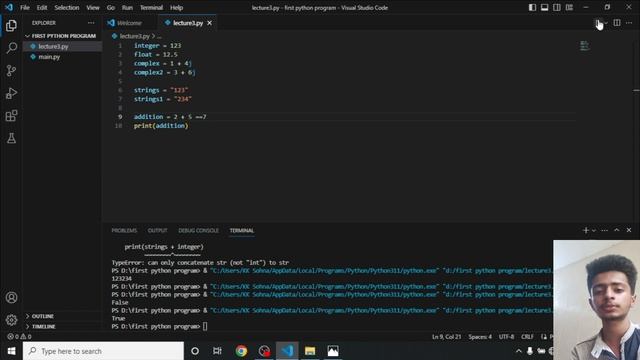Open the Accounts menu icon
The image size is (640, 360).
[11, 298]
